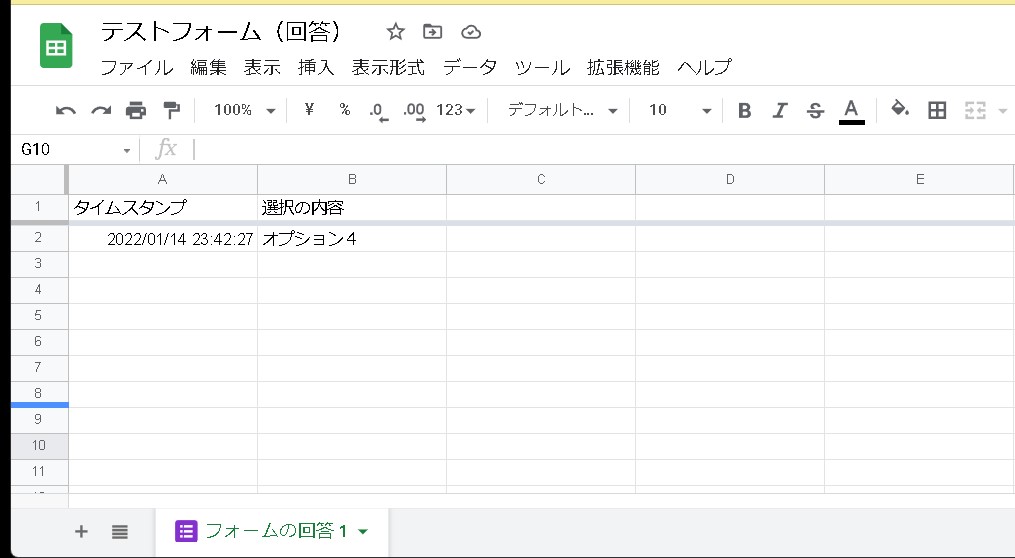Open the ファイル menu
The width and height of the screenshot is (1015, 558).
[x=137, y=68]
